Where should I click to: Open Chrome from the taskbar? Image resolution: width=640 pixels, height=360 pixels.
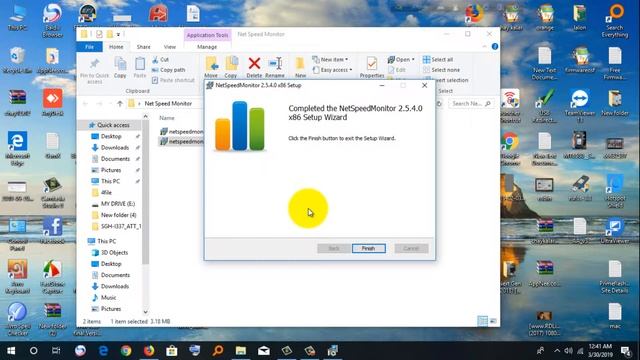126,351
